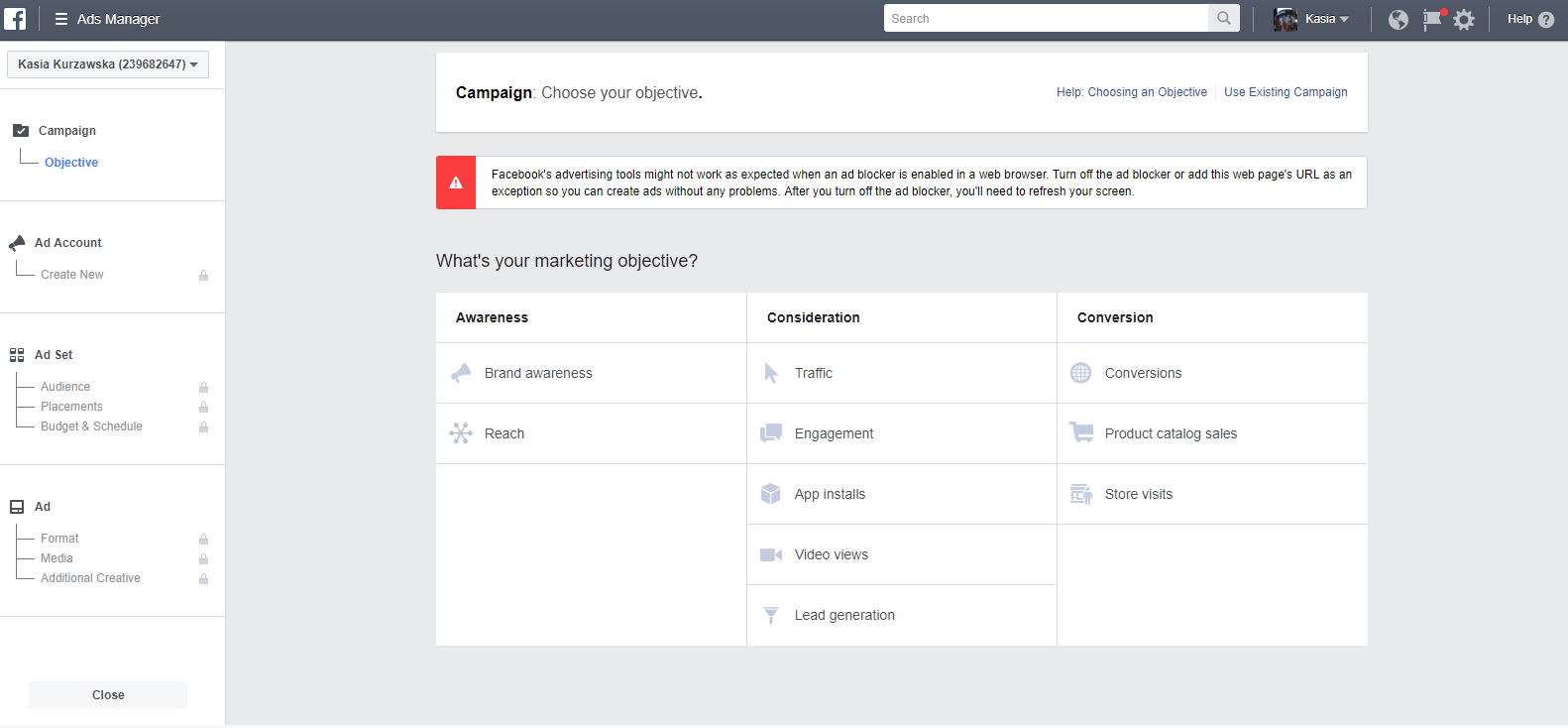The image size is (1568, 728).
Task: Select the App installs objective
Action: point(902,494)
